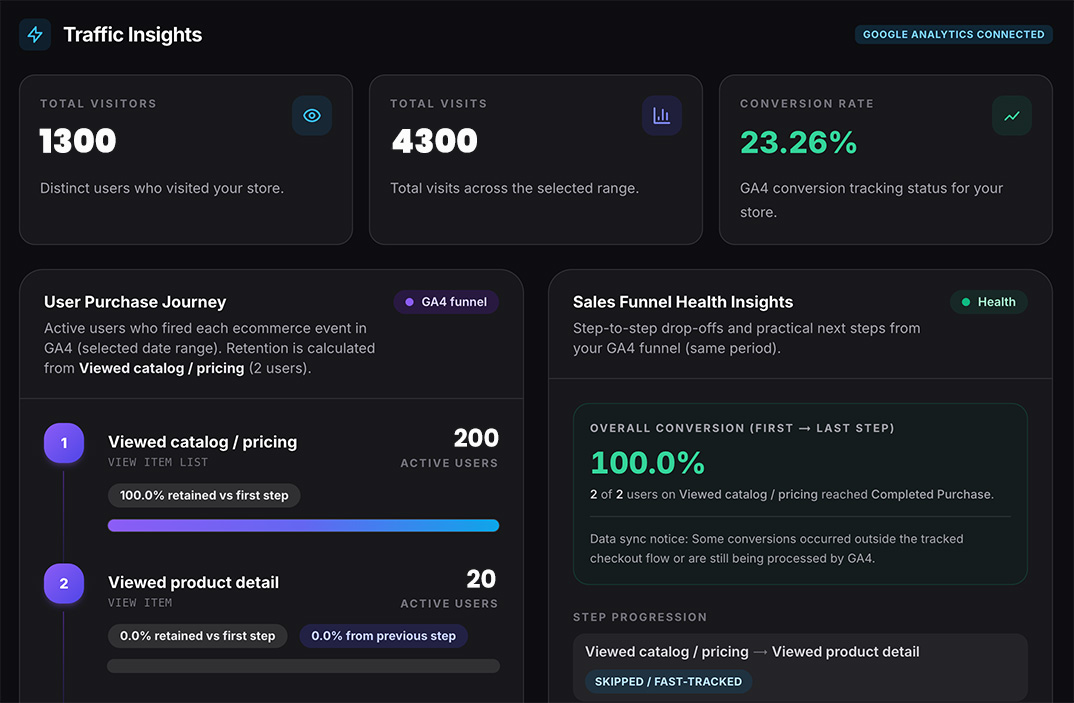The image size is (1074, 703).
Task: Toggle the Health status badge
Action: coord(989,301)
